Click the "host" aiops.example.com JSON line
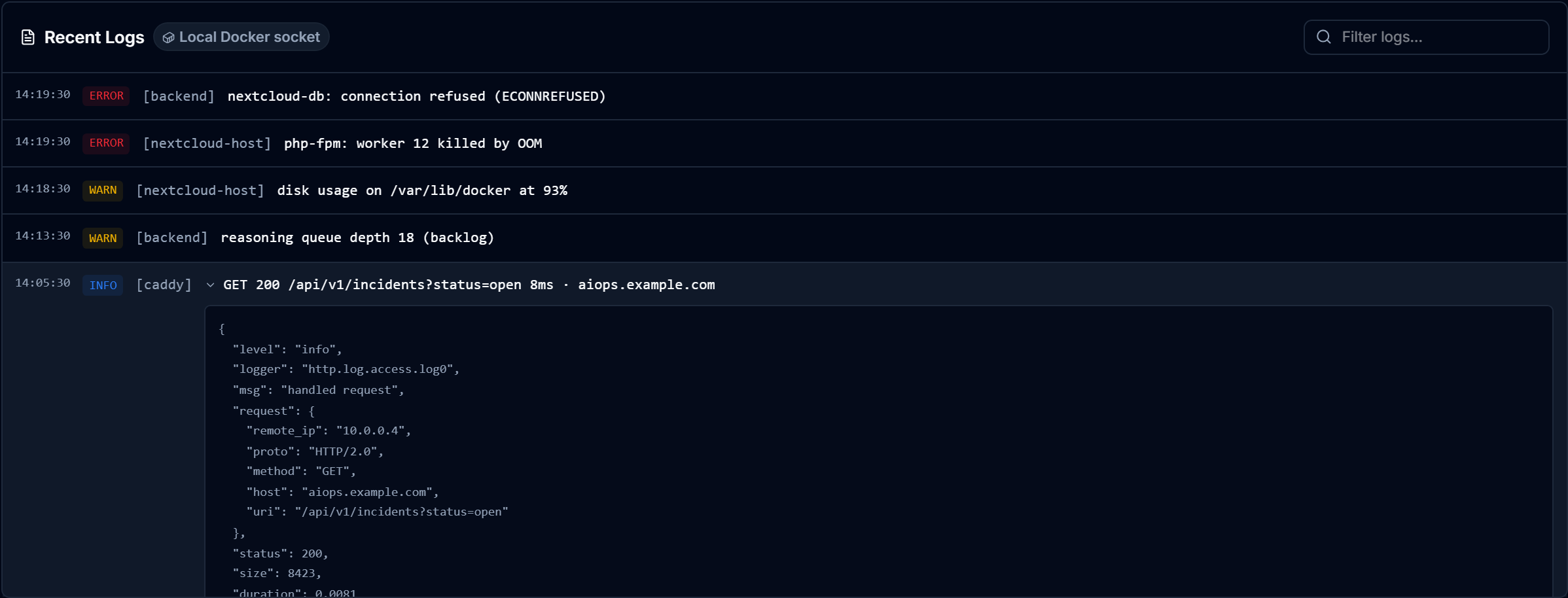Image resolution: width=1568 pixels, height=598 pixels. point(342,493)
